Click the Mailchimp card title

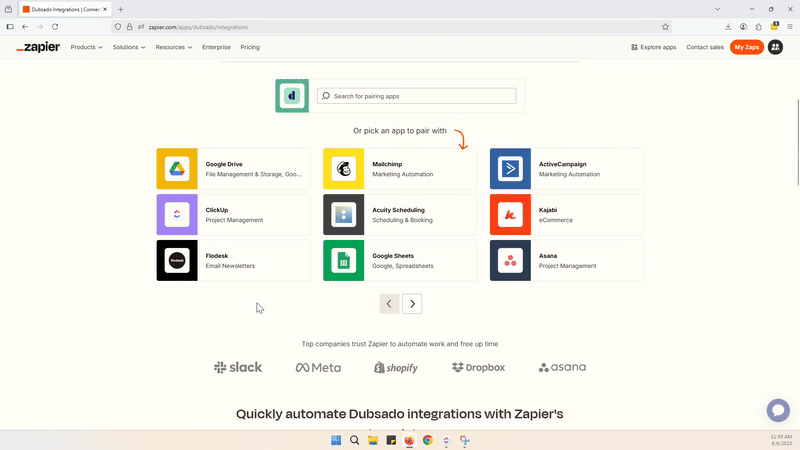click(387, 164)
